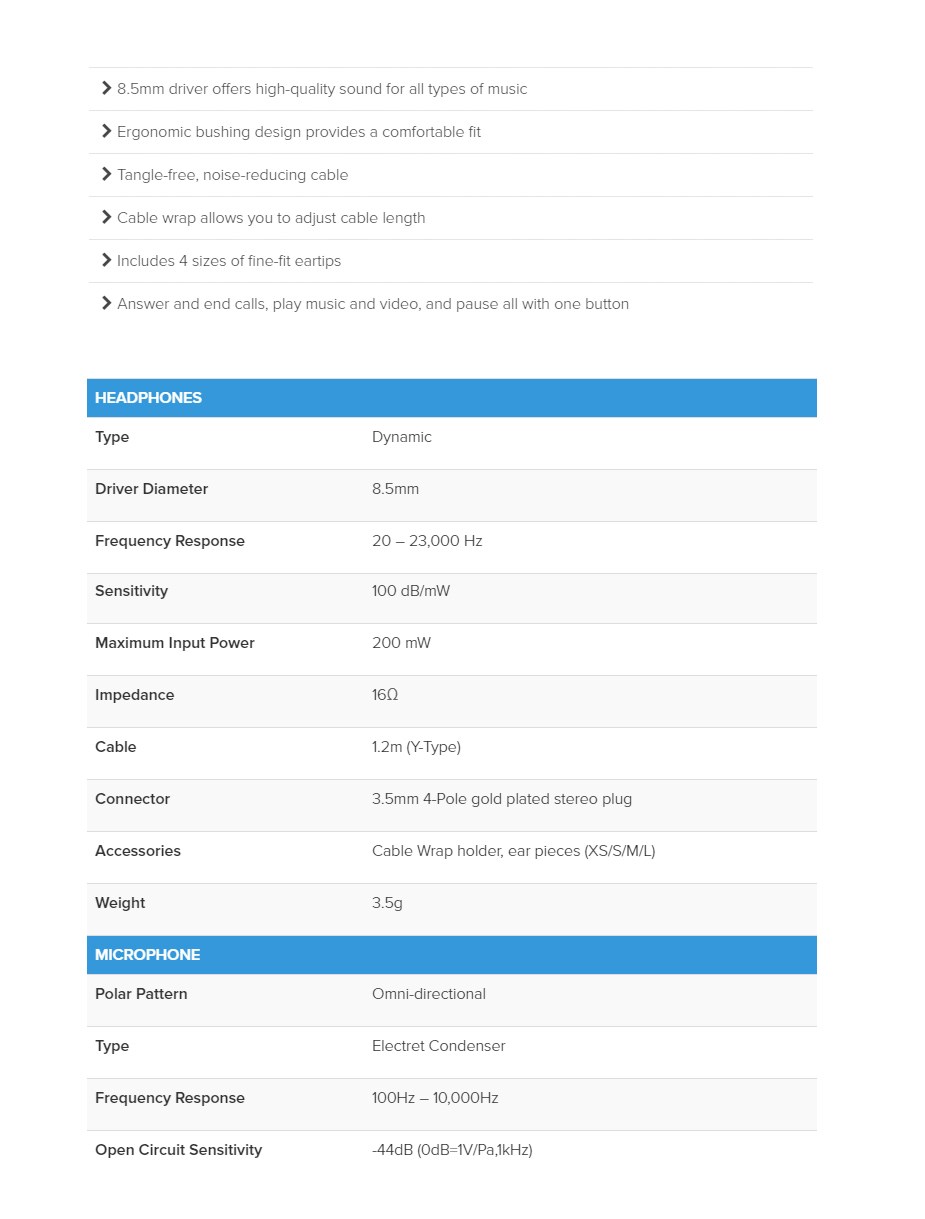925x1219 pixels.
Task: Click the Impedance 16Ω value
Action: tap(385, 695)
